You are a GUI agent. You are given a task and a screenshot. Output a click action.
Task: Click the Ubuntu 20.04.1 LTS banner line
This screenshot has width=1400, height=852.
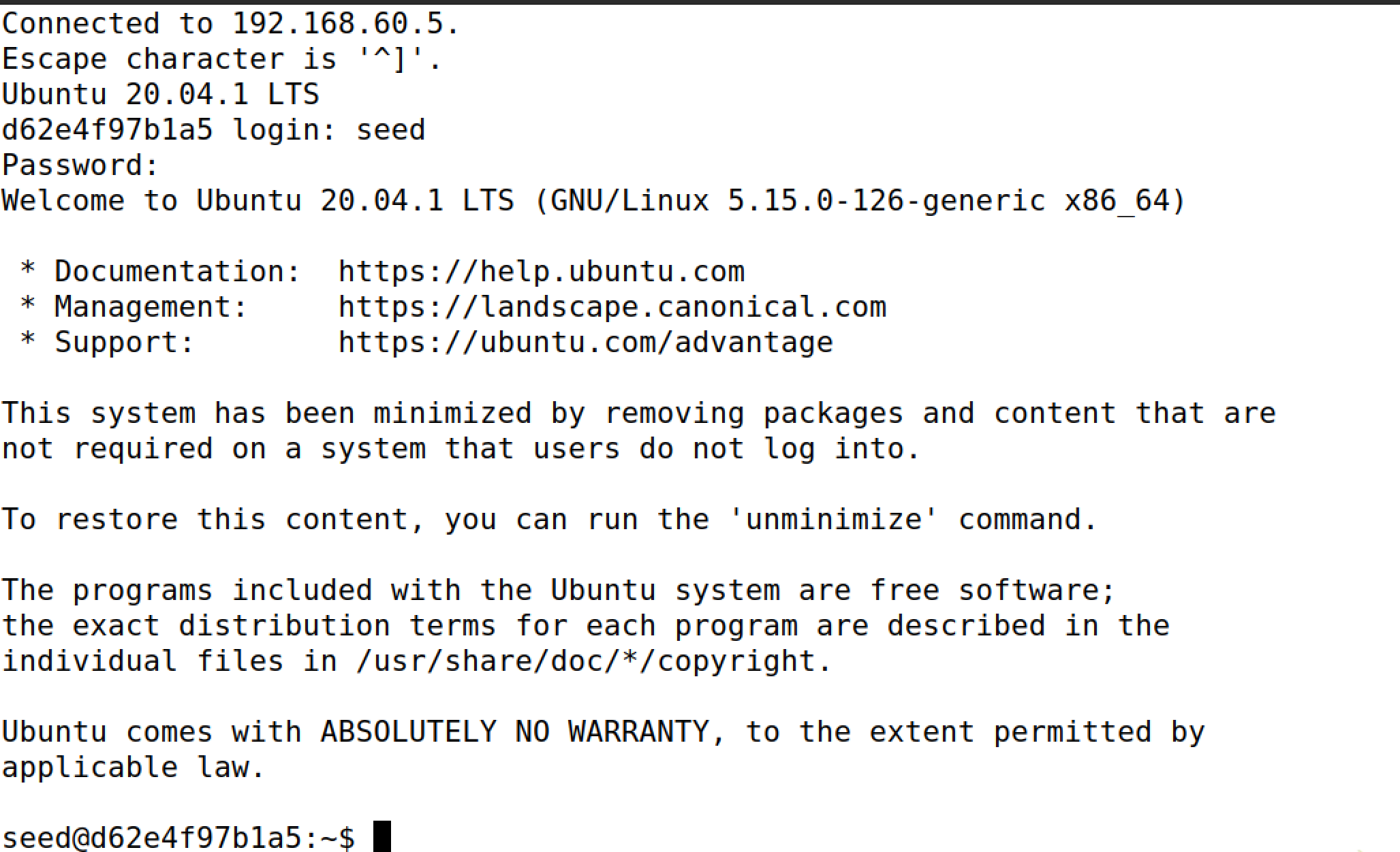point(161,94)
